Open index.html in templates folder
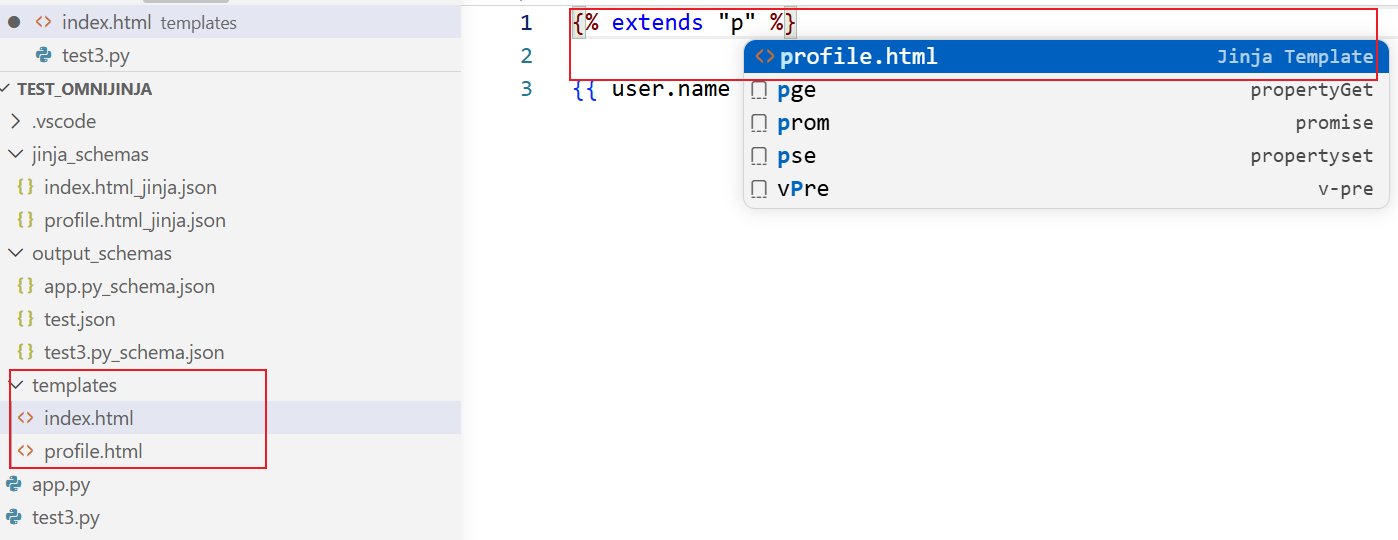Viewport: 1398px width, 540px height. (x=230, y=418)
